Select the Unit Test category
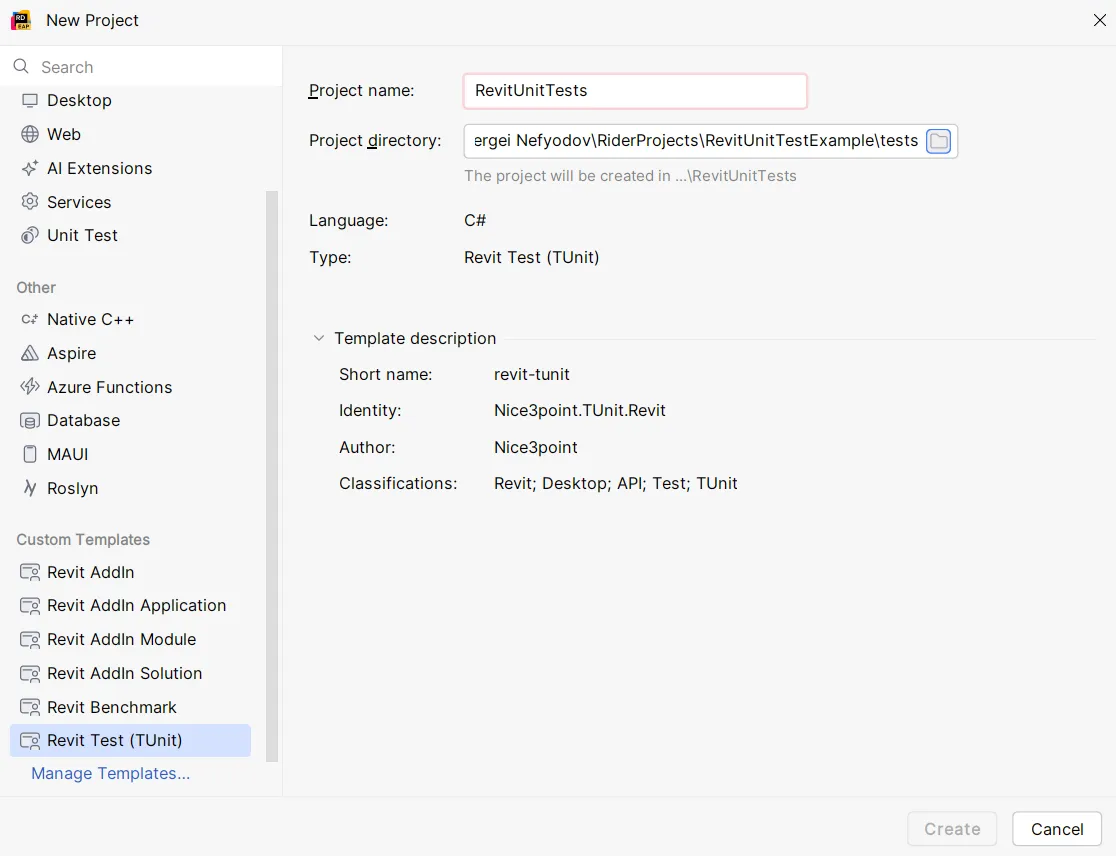 click(130, 236)
